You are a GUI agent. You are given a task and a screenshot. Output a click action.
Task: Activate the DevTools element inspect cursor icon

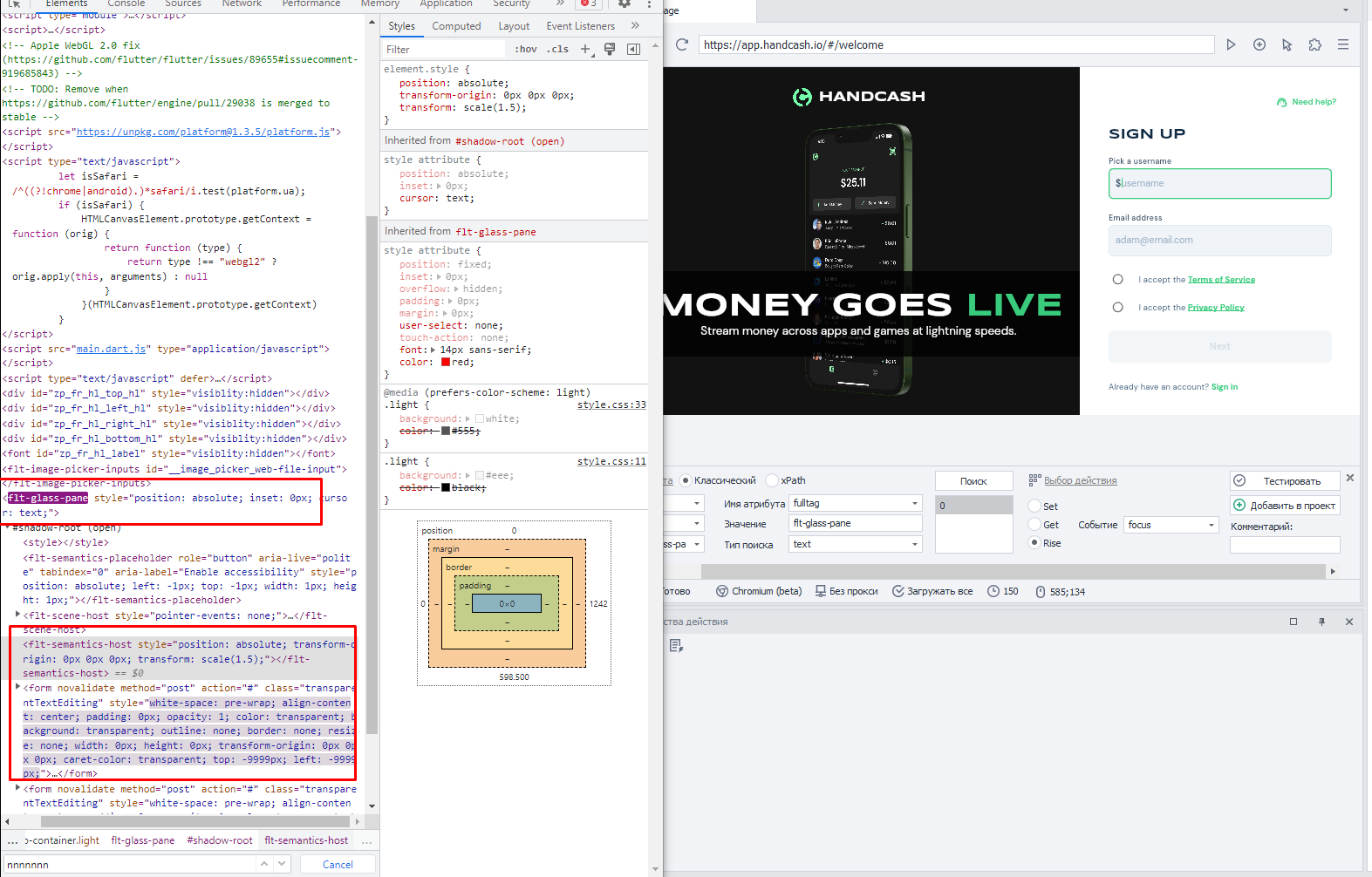pyautogui.click(x=14, y=3)
